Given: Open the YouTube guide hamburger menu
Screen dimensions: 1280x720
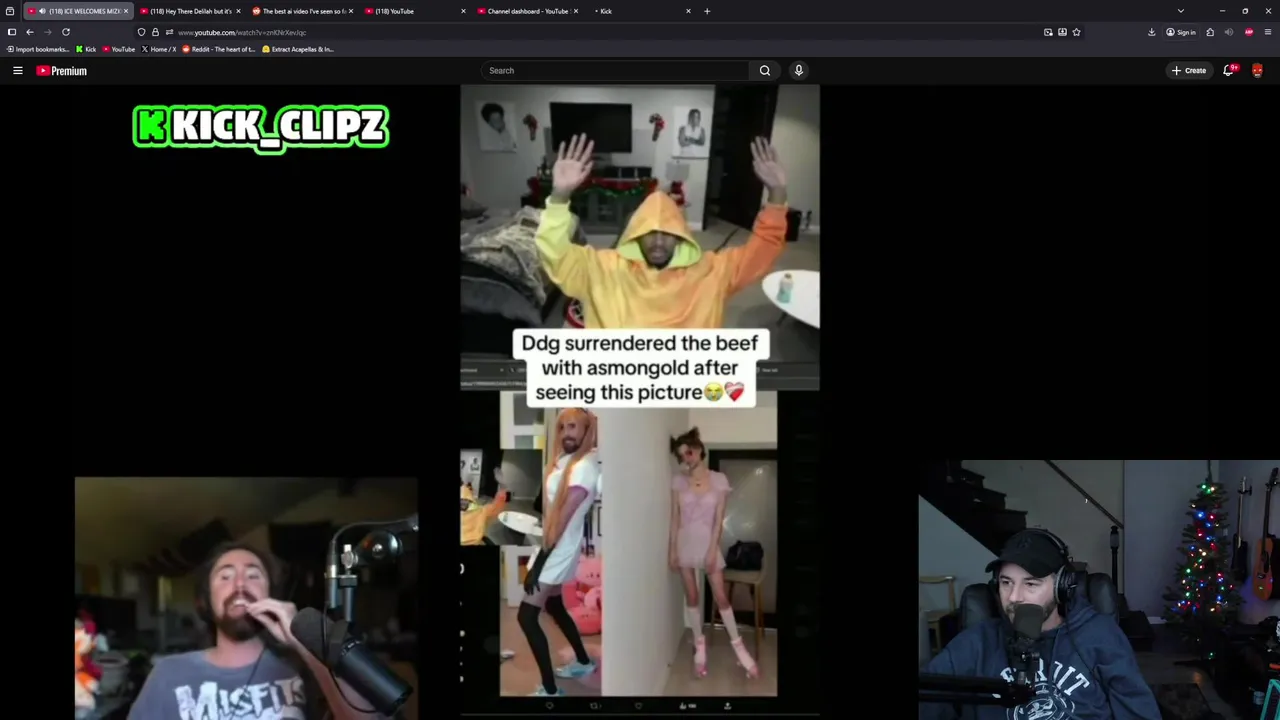Looking at the screenshot, I should pos(17,70).
